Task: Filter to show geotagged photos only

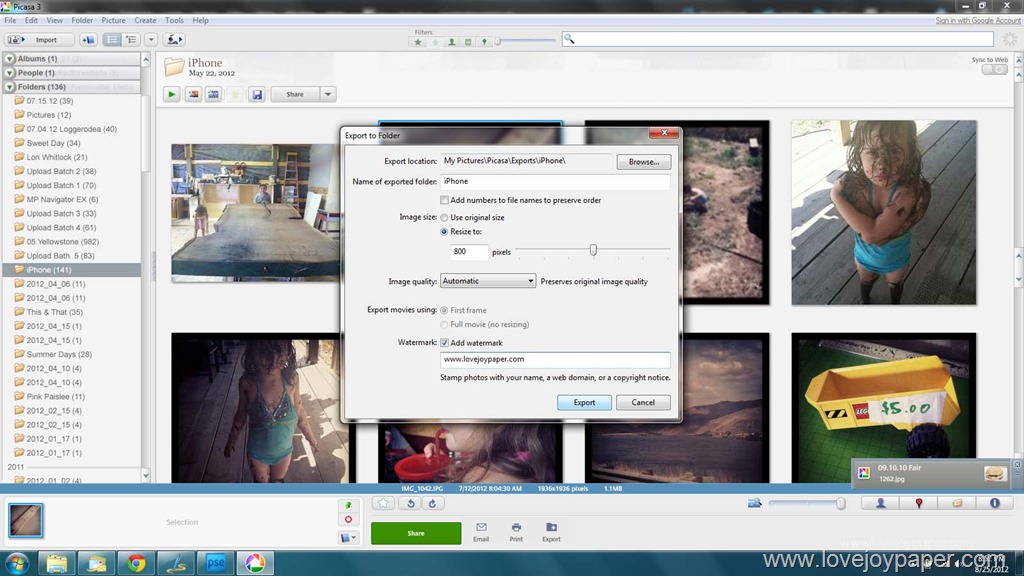Action: pos(484,42)
